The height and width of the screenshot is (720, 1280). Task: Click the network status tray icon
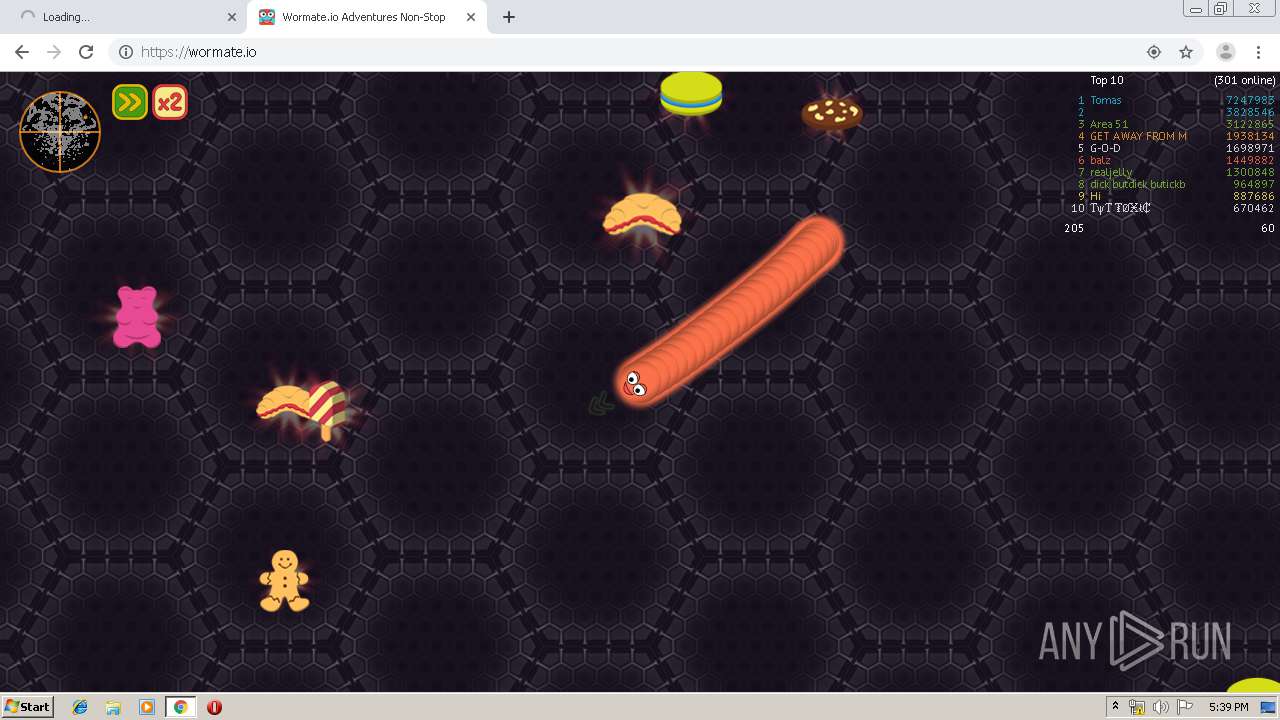click(1137, 707)
